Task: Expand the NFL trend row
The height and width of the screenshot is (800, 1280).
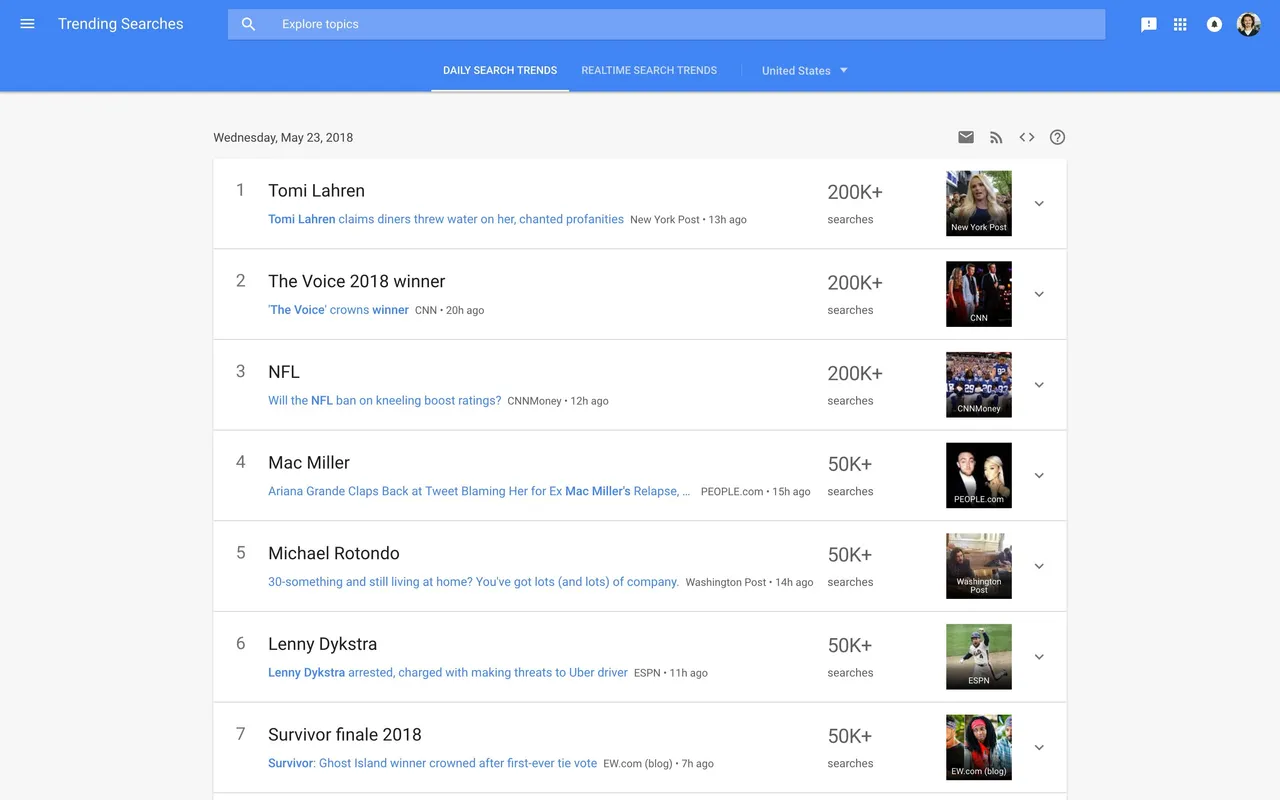Action: click(x=1039, y=385)
